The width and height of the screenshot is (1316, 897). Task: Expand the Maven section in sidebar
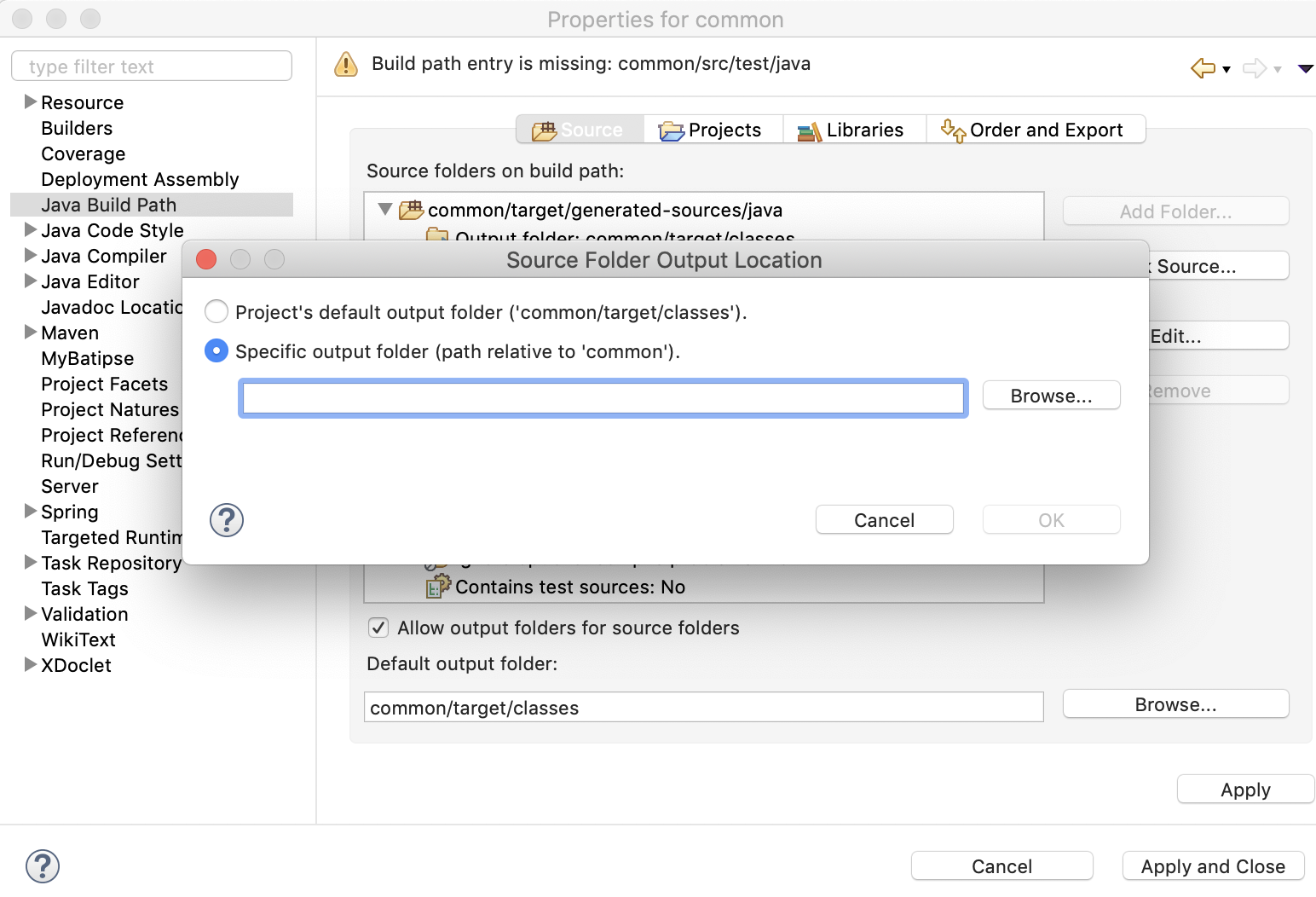pos(29,333)
